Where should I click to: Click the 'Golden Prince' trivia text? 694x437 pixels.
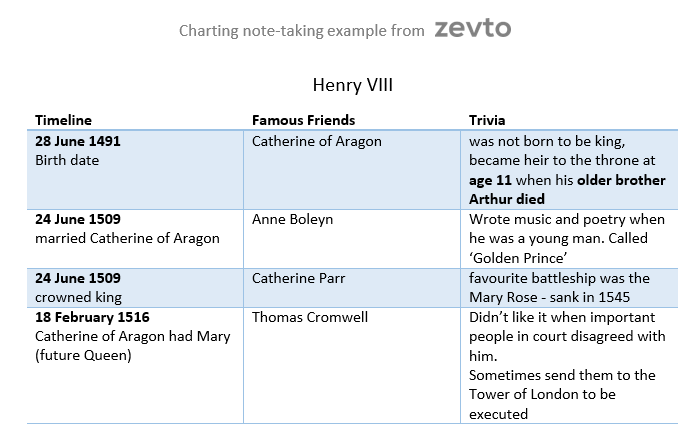tap(518, 258)
